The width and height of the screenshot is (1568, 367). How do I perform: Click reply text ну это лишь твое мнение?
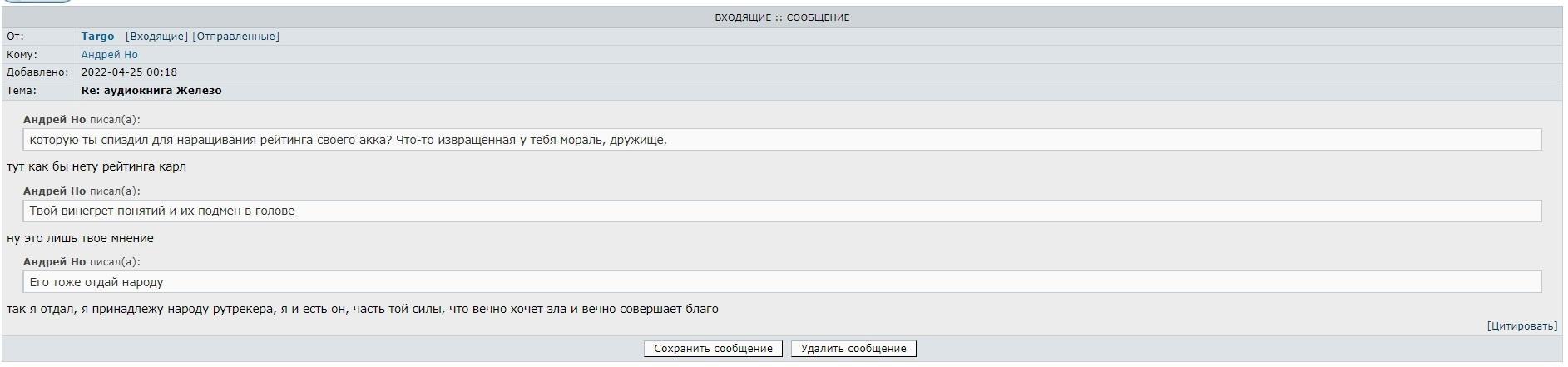(80, 239)
